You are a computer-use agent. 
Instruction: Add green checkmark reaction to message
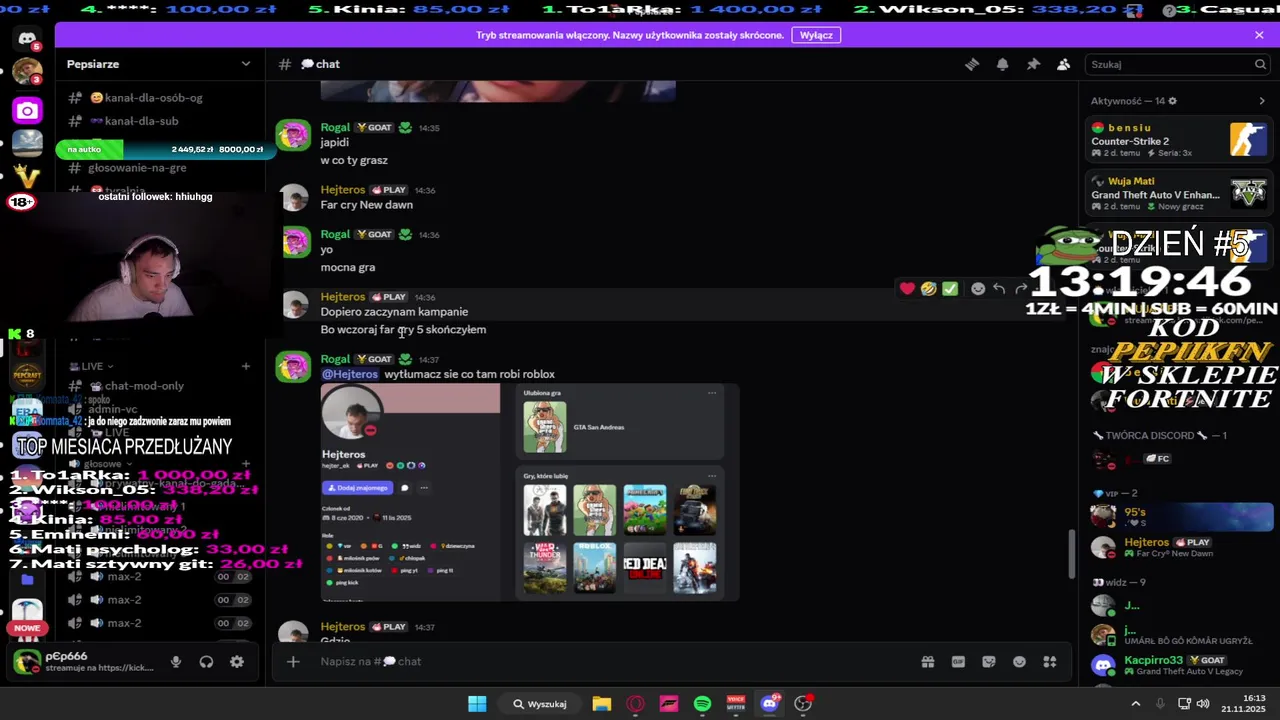click(950, 289)
